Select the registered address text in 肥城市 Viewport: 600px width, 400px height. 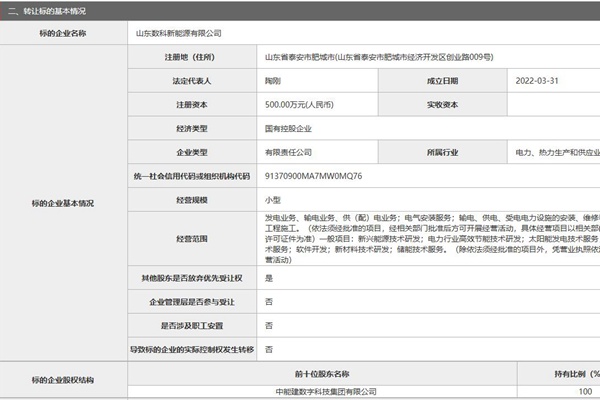tap(380, 57)
